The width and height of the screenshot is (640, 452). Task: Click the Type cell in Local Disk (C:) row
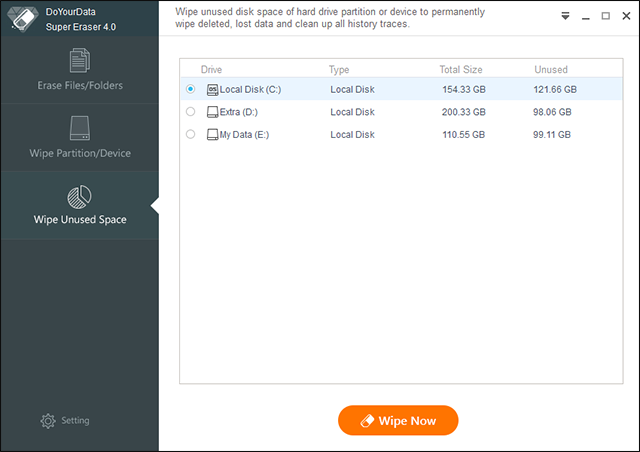(x=352, y=89)
